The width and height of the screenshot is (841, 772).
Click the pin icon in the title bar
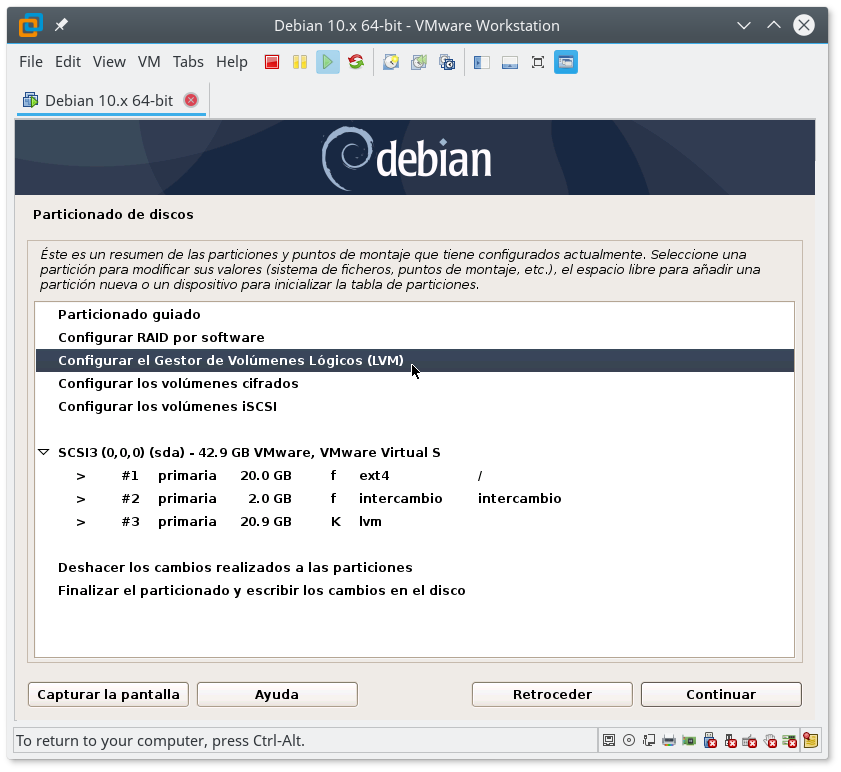point(61,25)
